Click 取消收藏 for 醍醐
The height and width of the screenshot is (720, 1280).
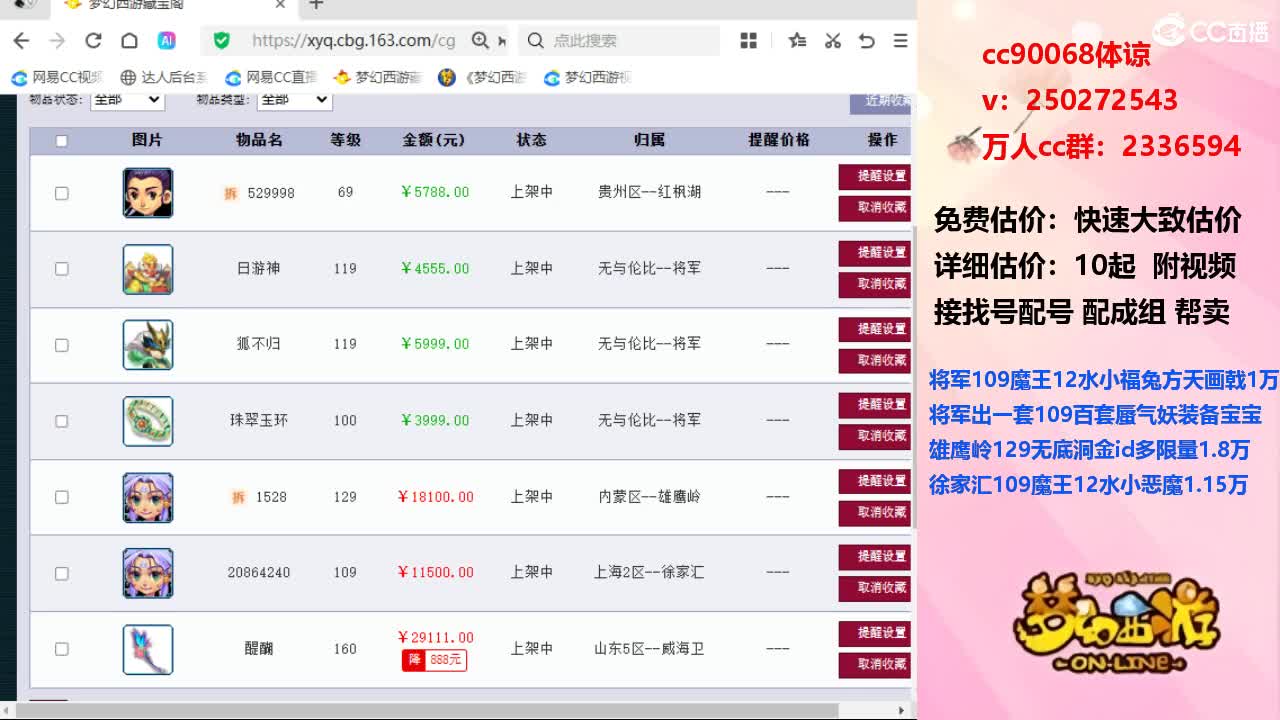click(x=876, y=664)
